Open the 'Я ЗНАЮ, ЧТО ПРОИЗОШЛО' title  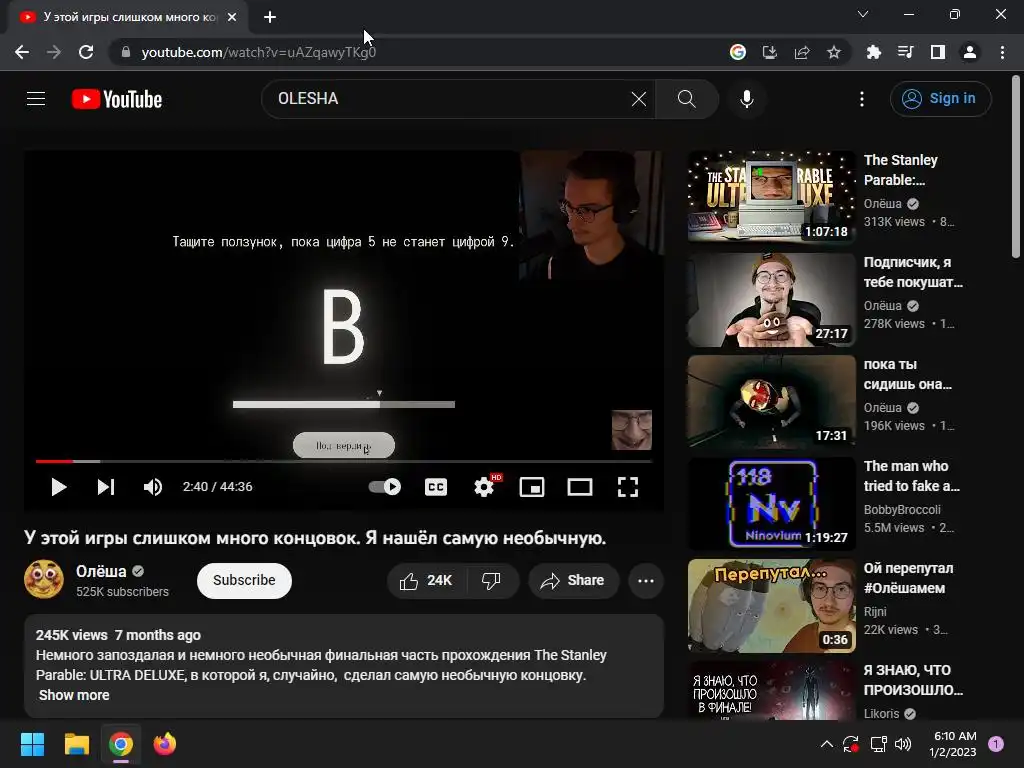[x=913, y=680]
